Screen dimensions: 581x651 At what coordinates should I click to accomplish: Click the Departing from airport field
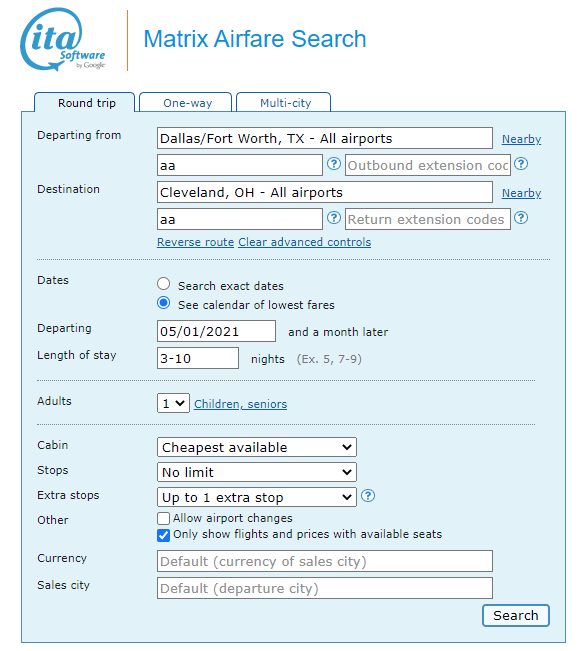click(325, 138)
